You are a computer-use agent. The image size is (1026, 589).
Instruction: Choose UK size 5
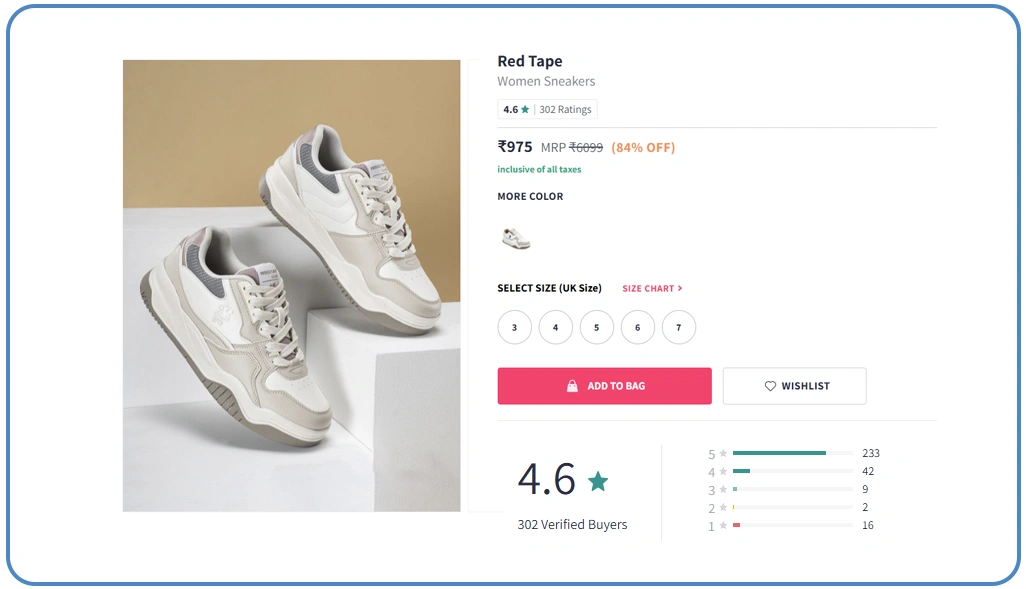pos(597,327)
